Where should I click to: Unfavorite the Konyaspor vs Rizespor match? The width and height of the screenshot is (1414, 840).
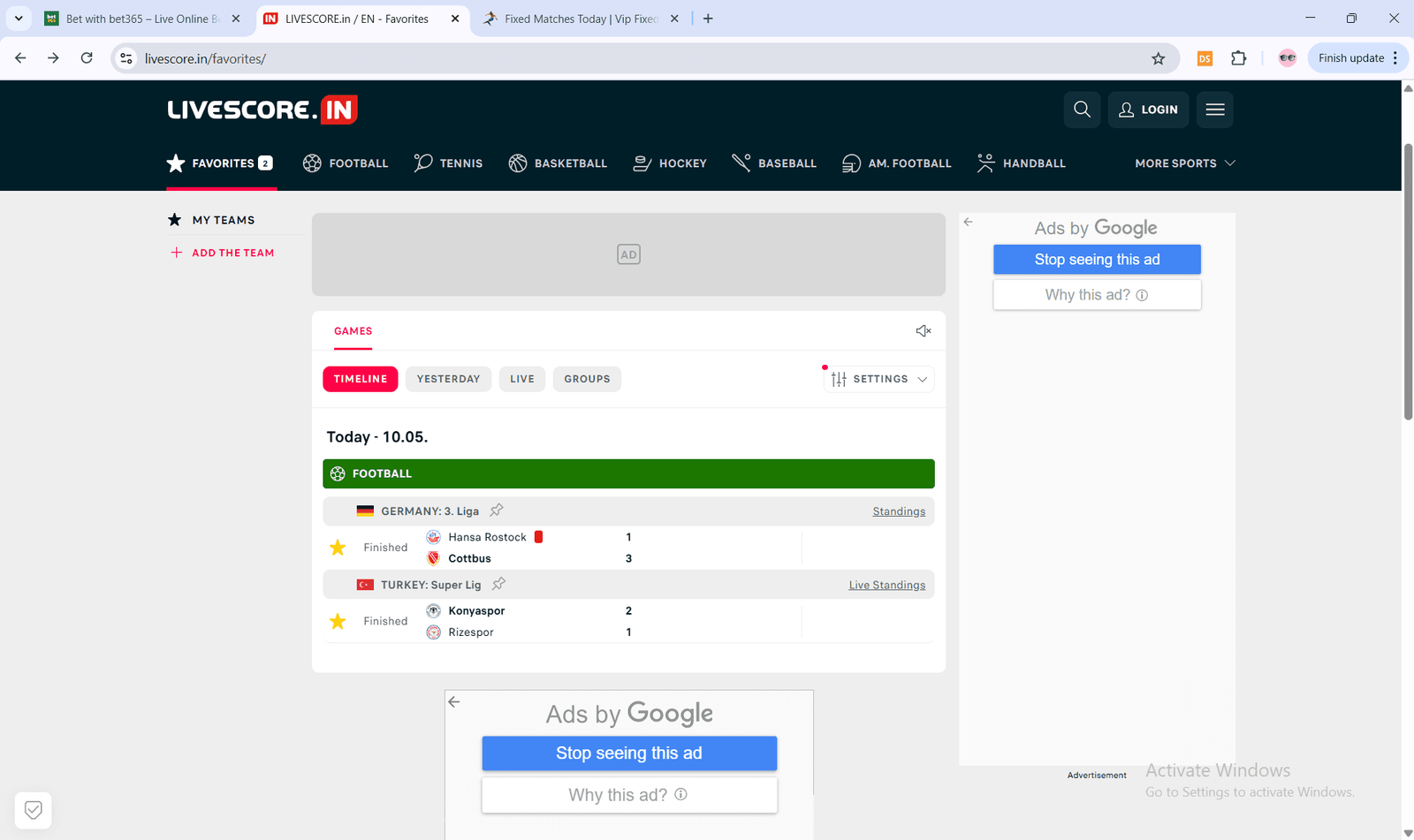click(338, 621)
